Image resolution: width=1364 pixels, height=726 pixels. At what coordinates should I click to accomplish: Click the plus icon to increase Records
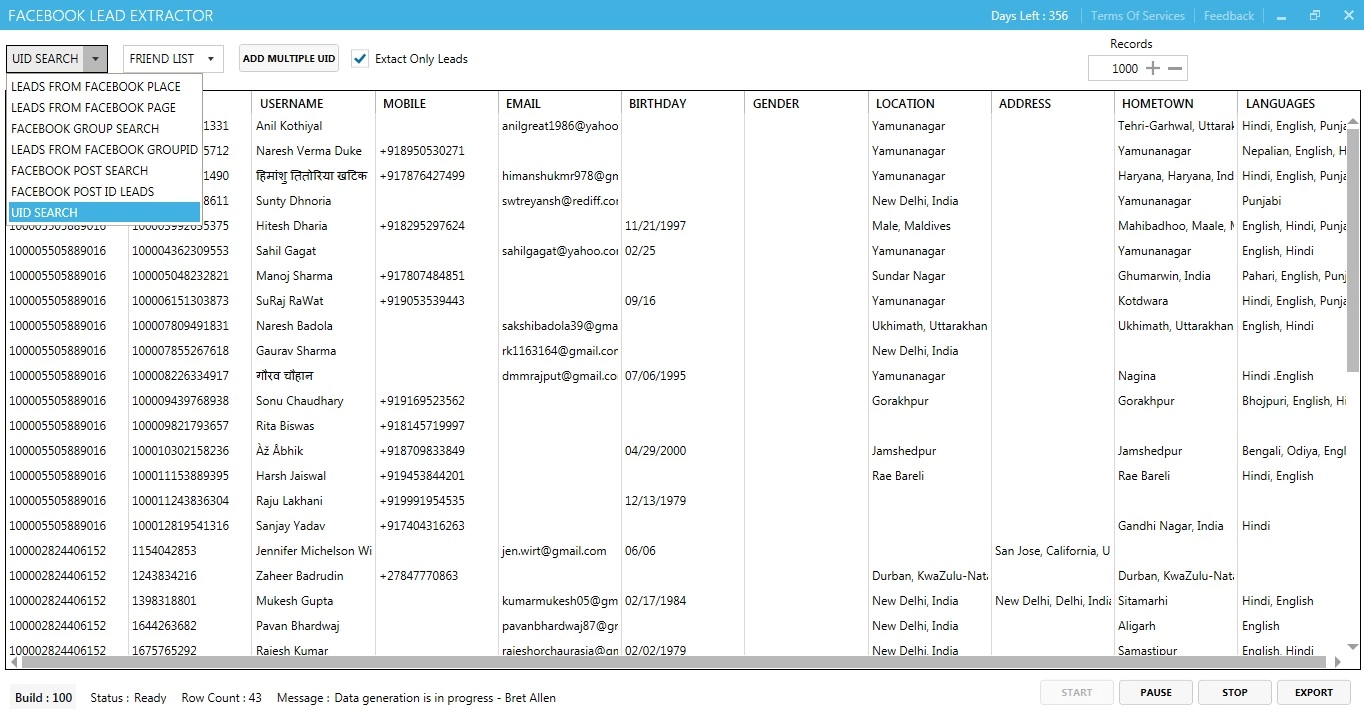(1153, 68)
